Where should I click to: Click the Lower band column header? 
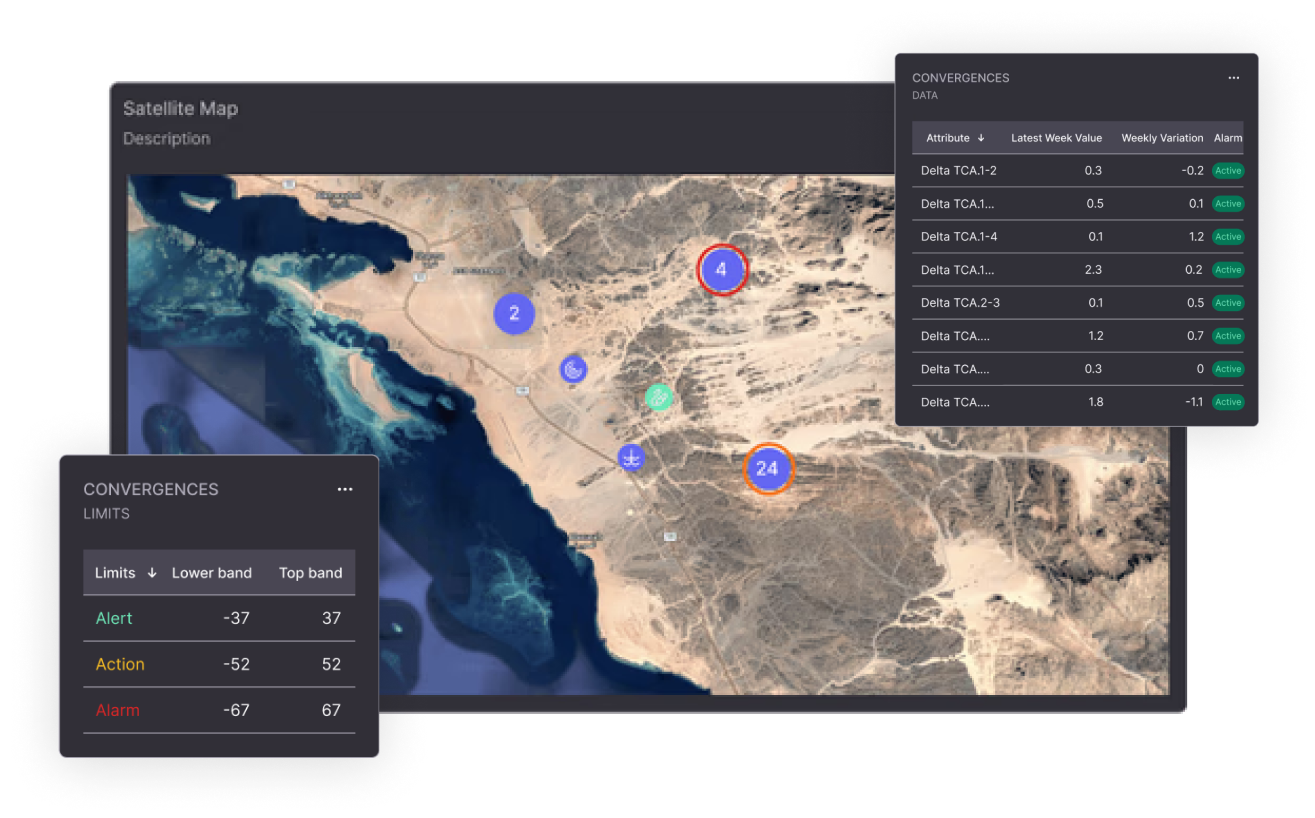(x=212, y=573)
